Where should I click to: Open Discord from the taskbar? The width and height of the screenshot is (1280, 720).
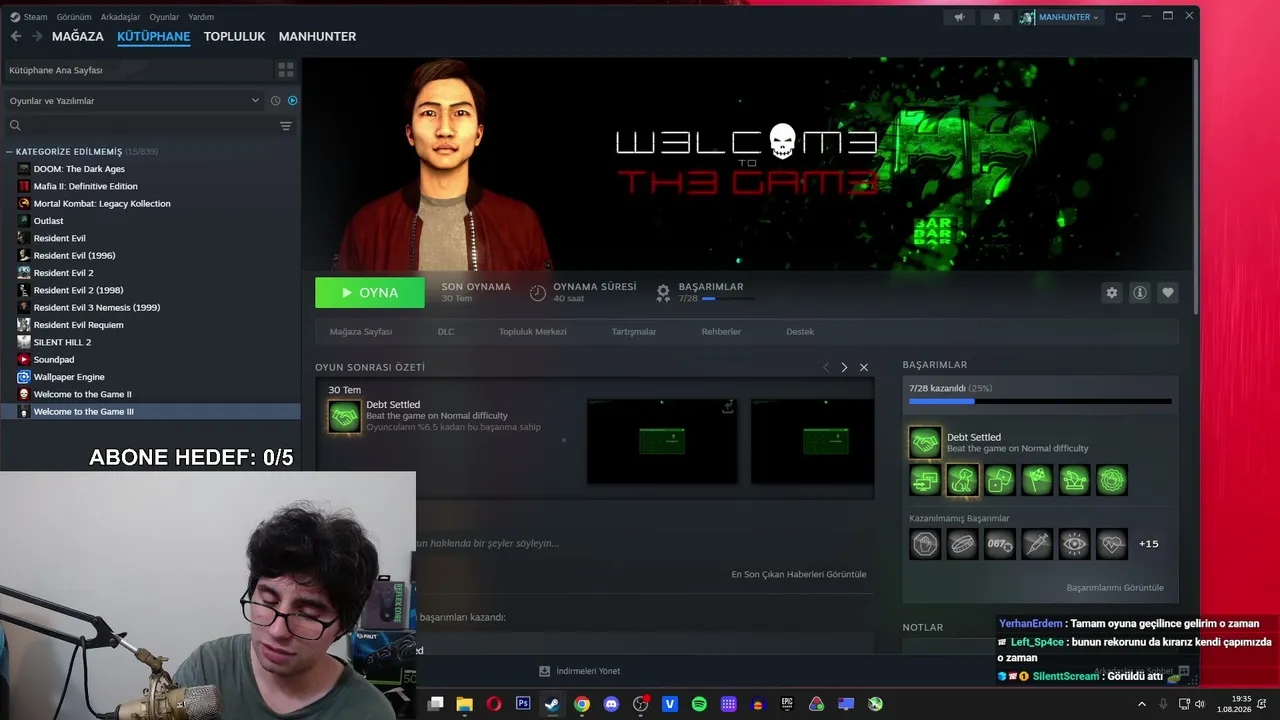click(611, 704)
